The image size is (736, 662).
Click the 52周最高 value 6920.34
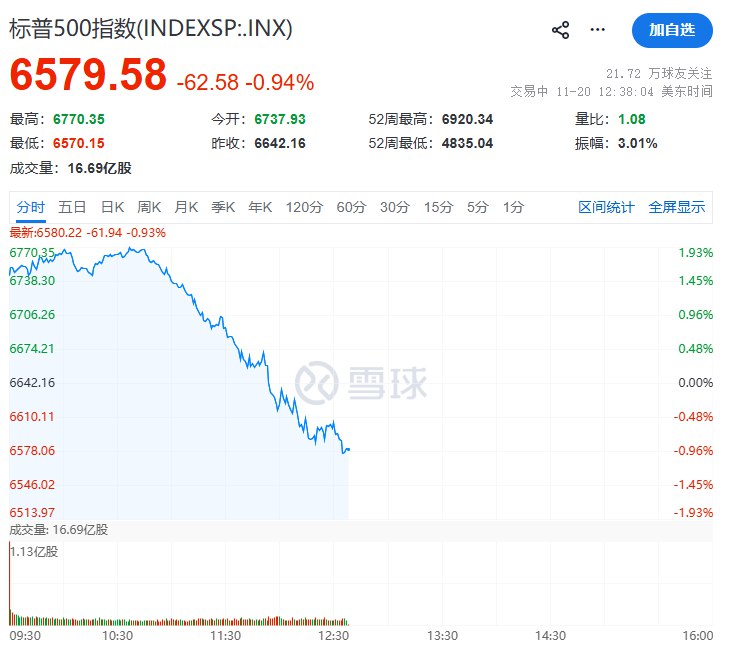point(468,119)
